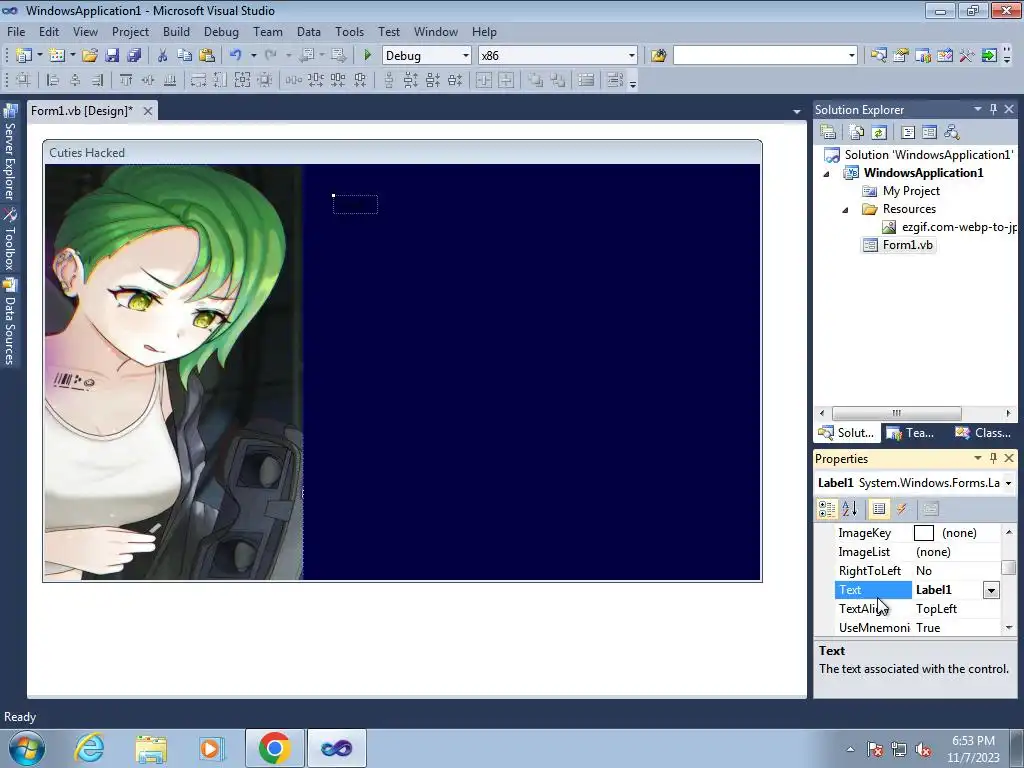Click the Refresh icon in Solution Explorer
This screenshot has width=1024, height=768.
(879, 133)
